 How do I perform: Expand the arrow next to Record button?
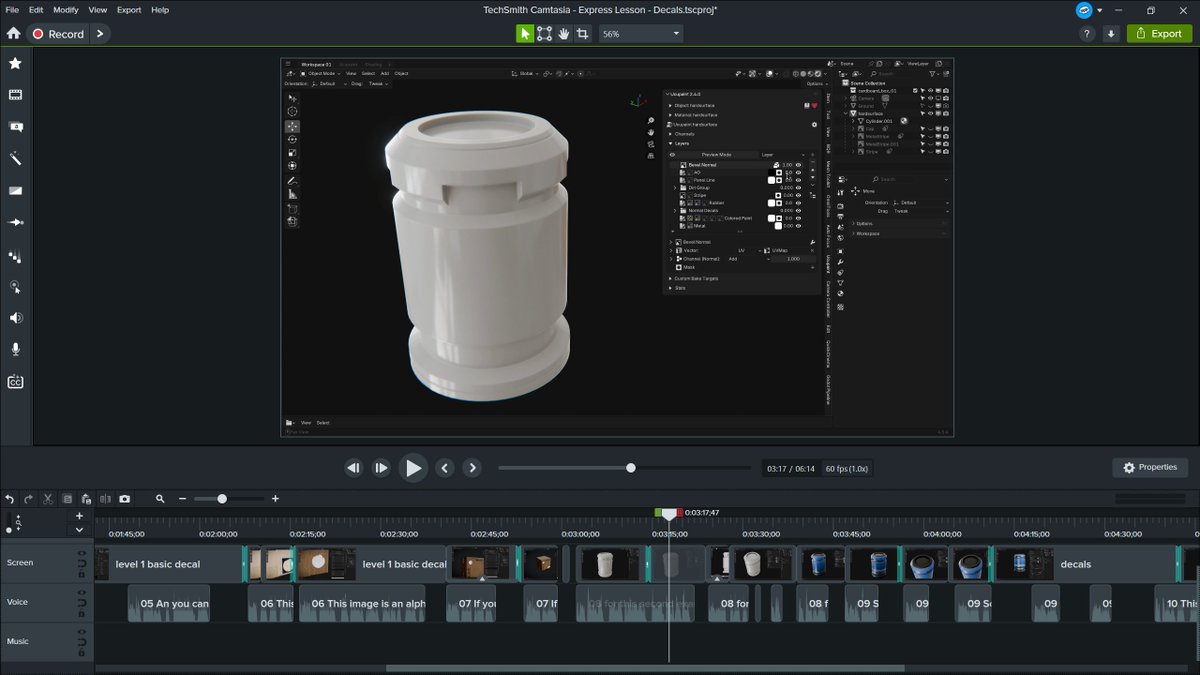point(100,33)
